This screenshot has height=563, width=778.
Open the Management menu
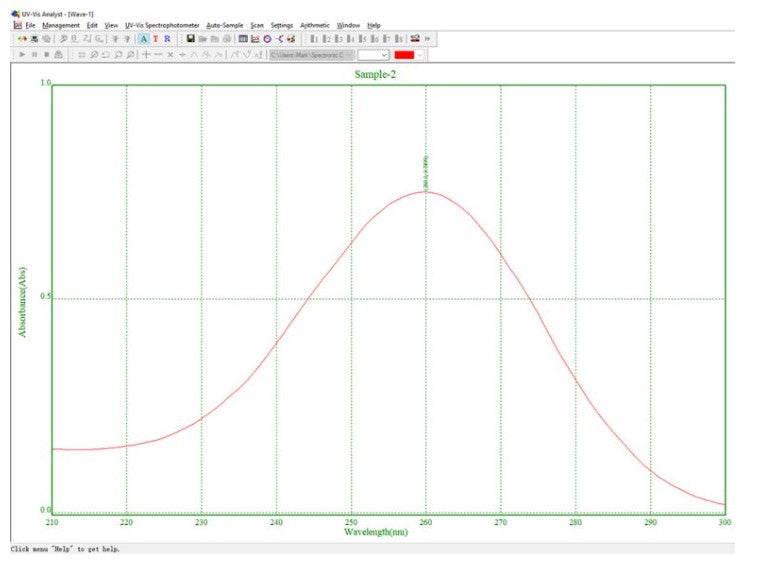point(61,25)
